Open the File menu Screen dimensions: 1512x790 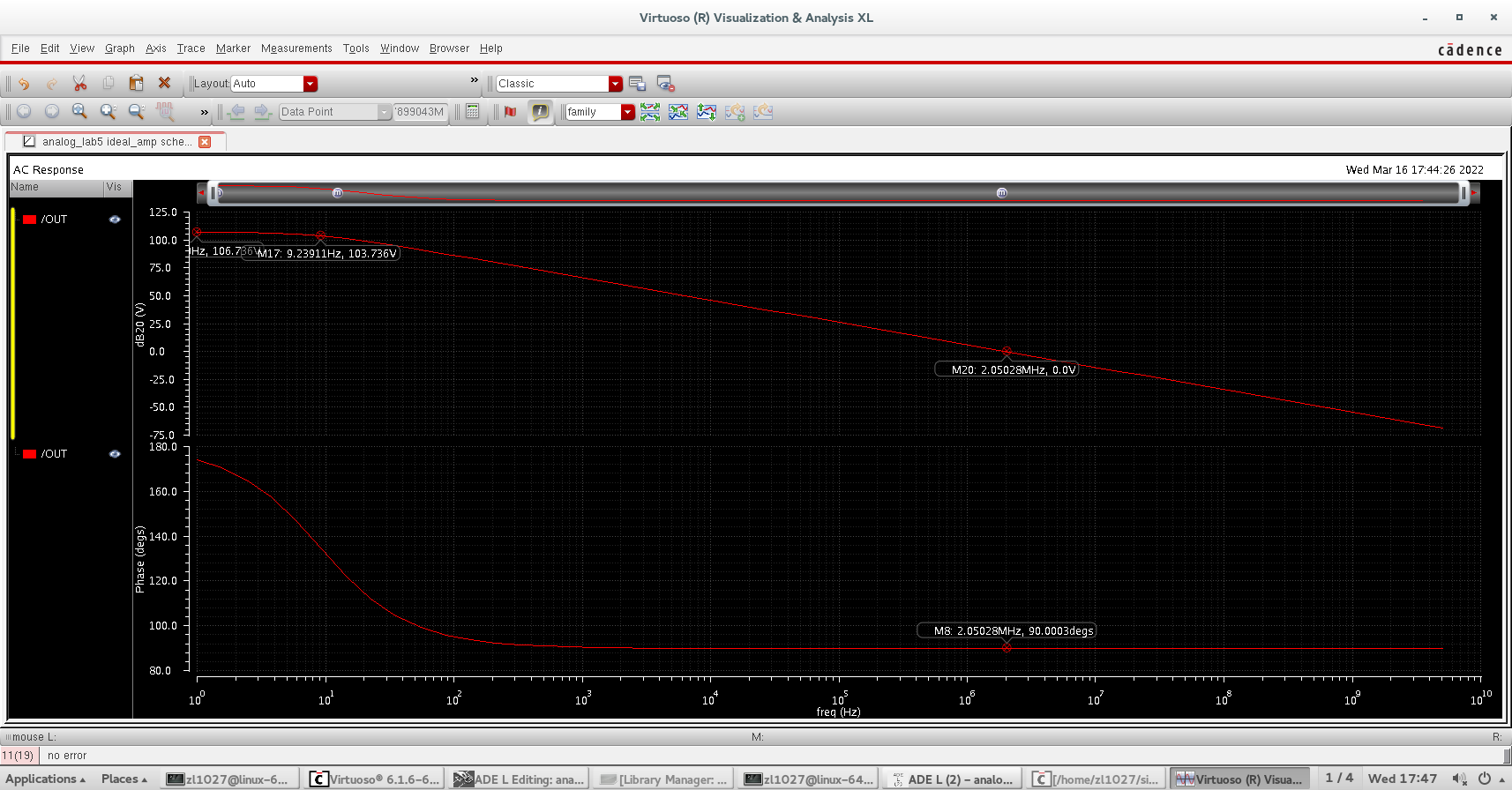tap(20, 48)
